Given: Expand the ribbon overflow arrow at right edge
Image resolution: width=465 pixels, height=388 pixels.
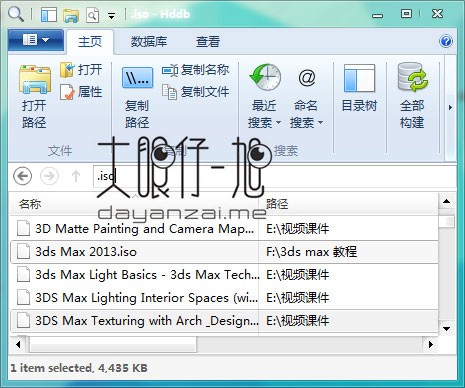Looking at the screenshot, I should click(x=450, y=107).
